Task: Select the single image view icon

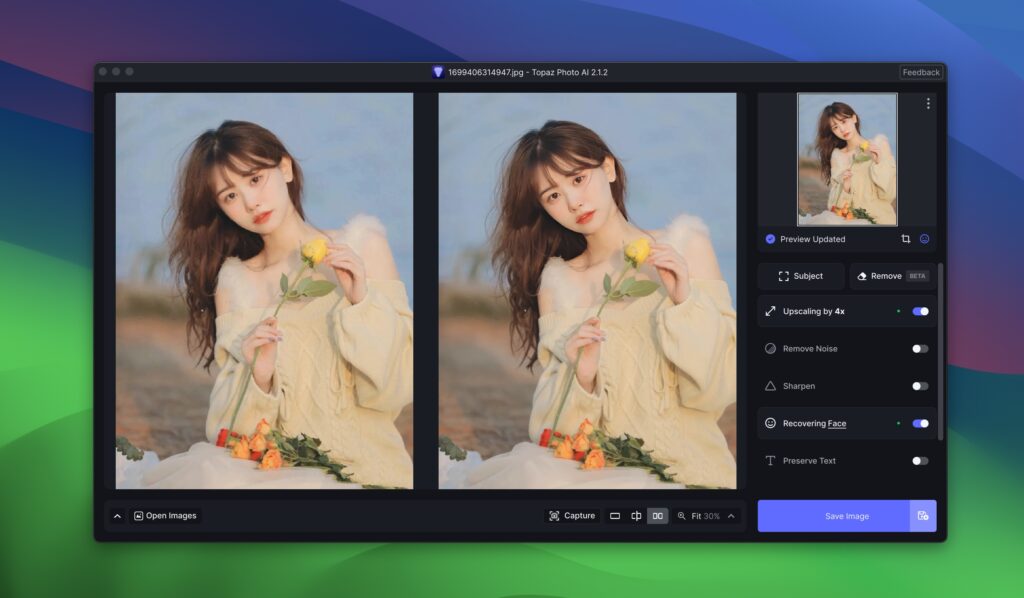Action: pos(615,516)
